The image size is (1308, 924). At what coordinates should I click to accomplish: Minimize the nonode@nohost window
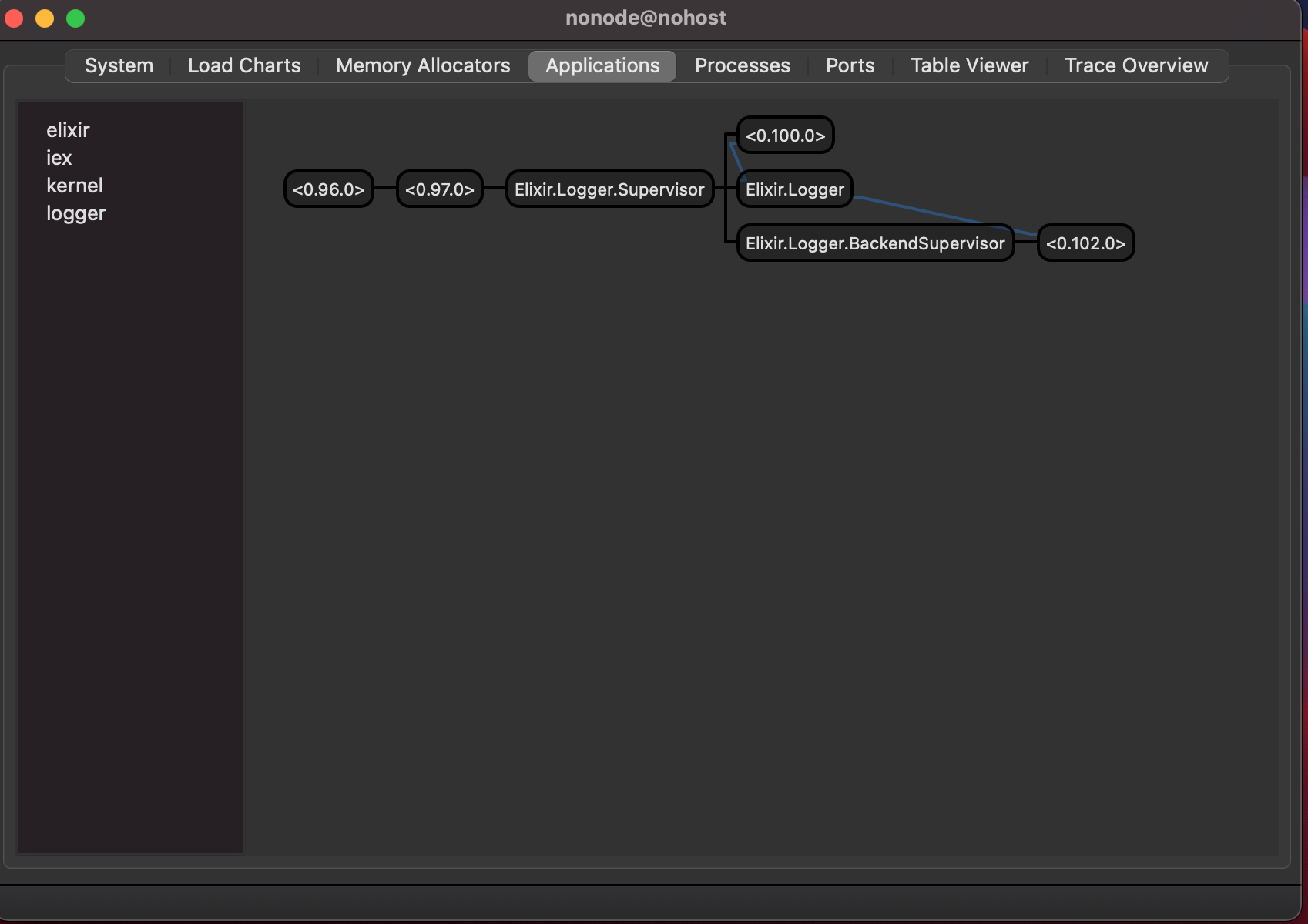(45, 18)
